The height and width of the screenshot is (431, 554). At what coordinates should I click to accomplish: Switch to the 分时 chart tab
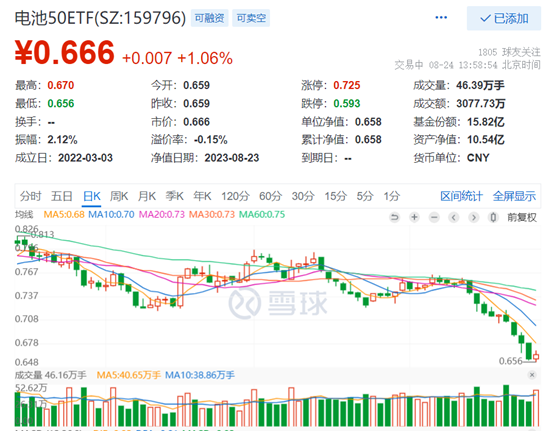pos(30,196)
